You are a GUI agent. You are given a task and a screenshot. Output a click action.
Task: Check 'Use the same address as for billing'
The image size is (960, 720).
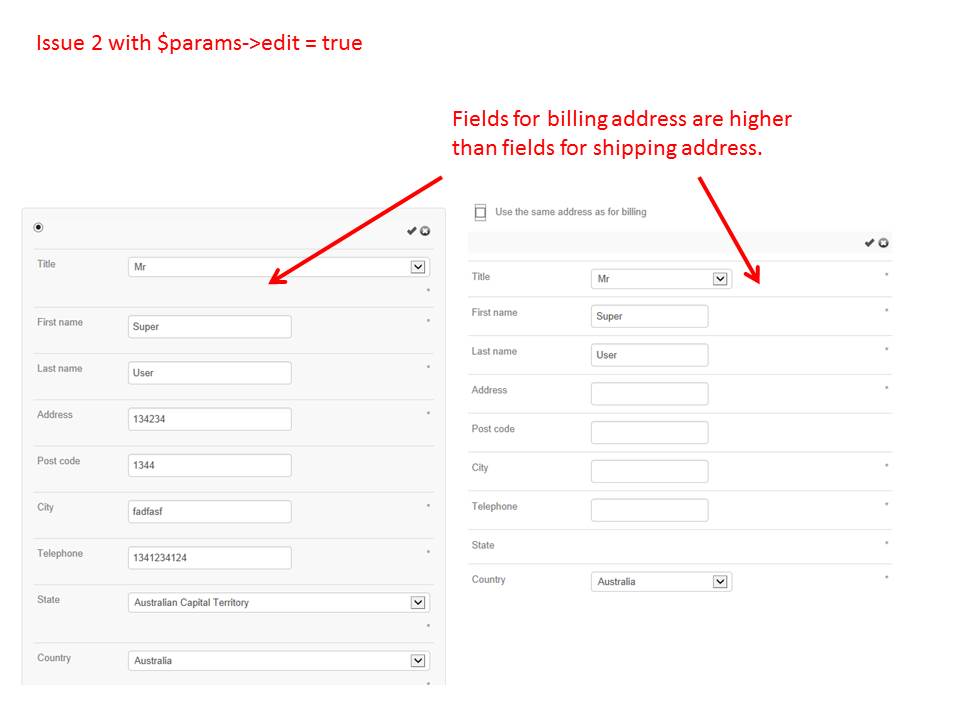[x=480, y=212]
